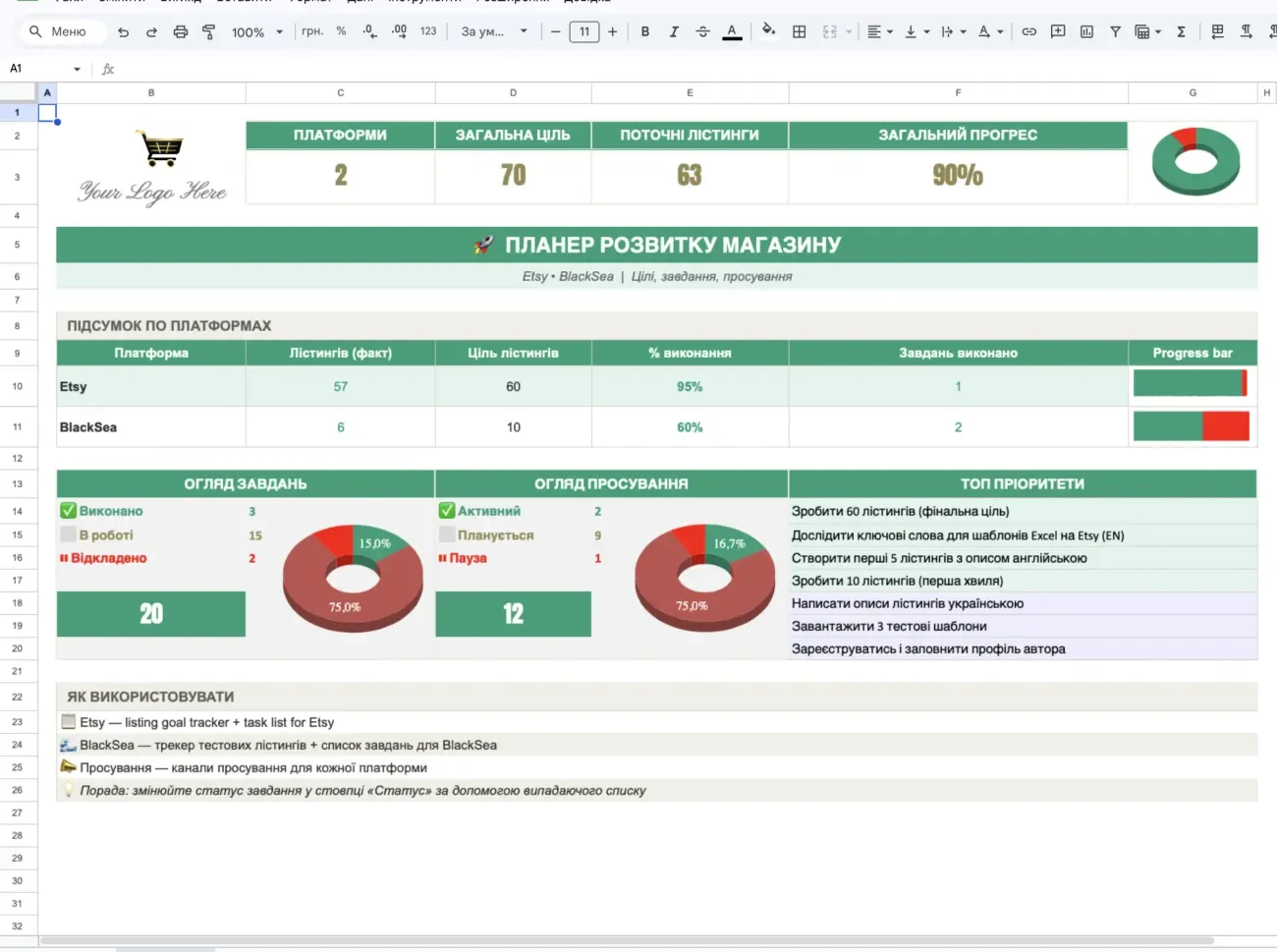The width and height of the screenshot is (1277, 952).
Task: Click the horizontal scrollbar at bottom
Action: [627, 941]
